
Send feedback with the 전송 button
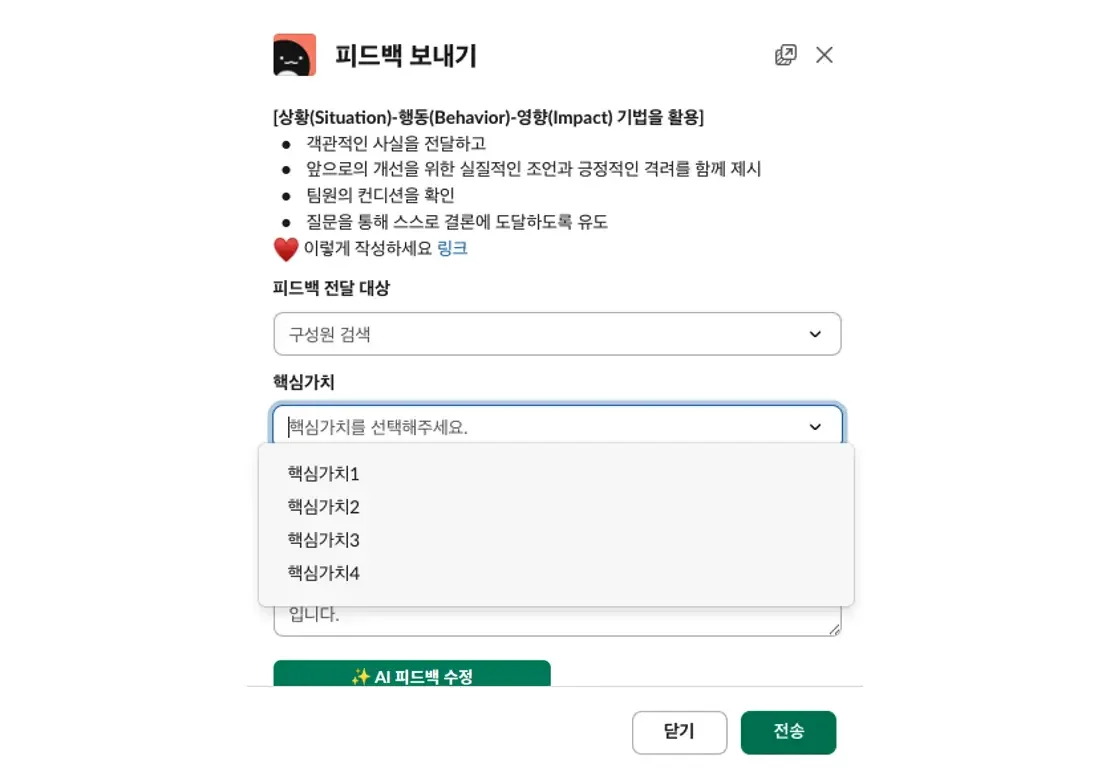pos(788,732)
